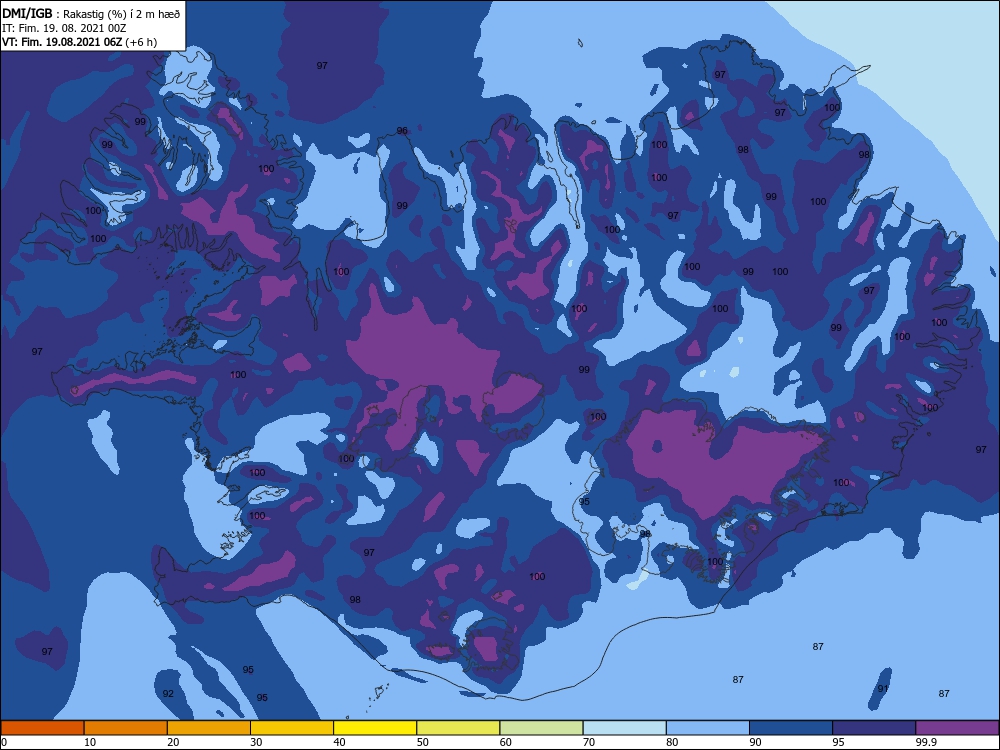Click the '96' humidity value on the map
This screenshot has width=1000, height=750.
[402, 131]
